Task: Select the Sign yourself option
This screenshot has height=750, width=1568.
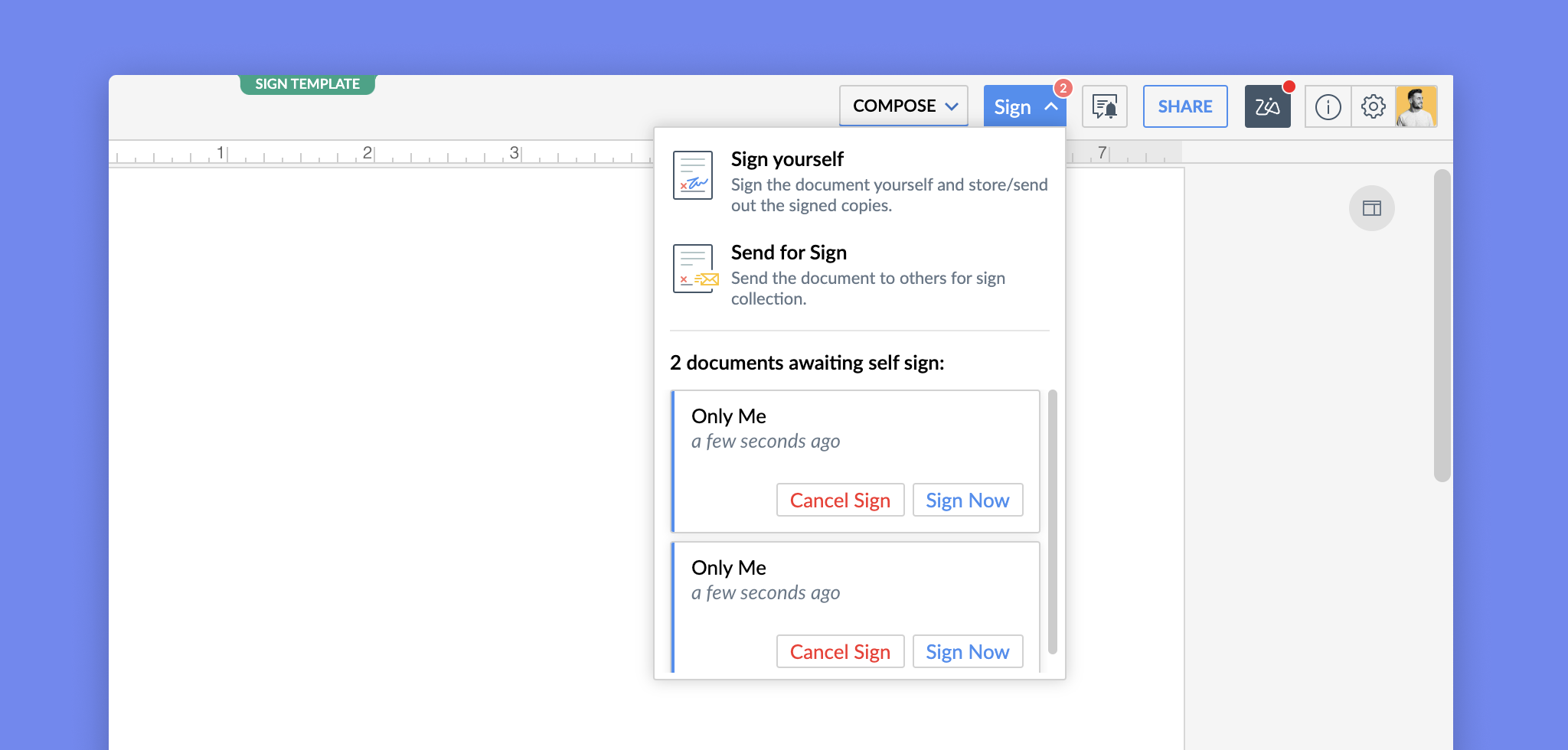Action: (x=787, y=159)
